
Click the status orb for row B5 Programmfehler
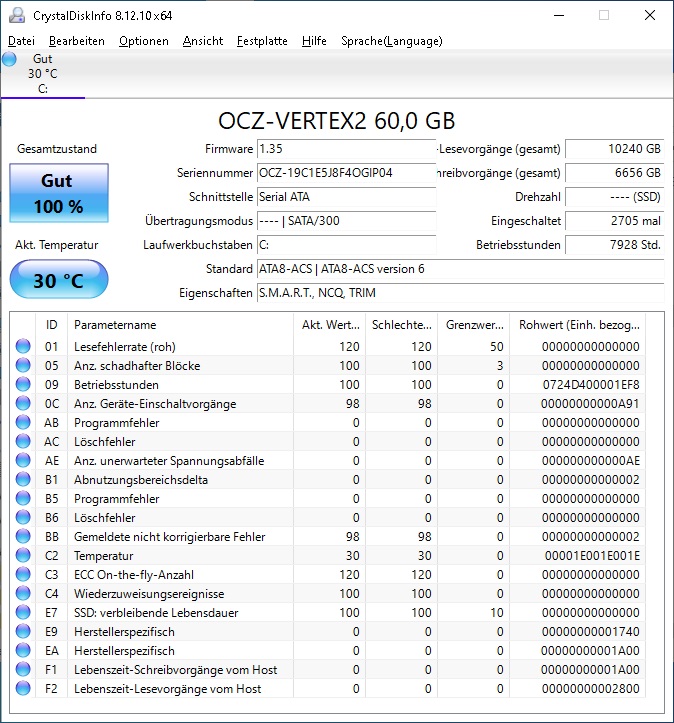[23, 498]
